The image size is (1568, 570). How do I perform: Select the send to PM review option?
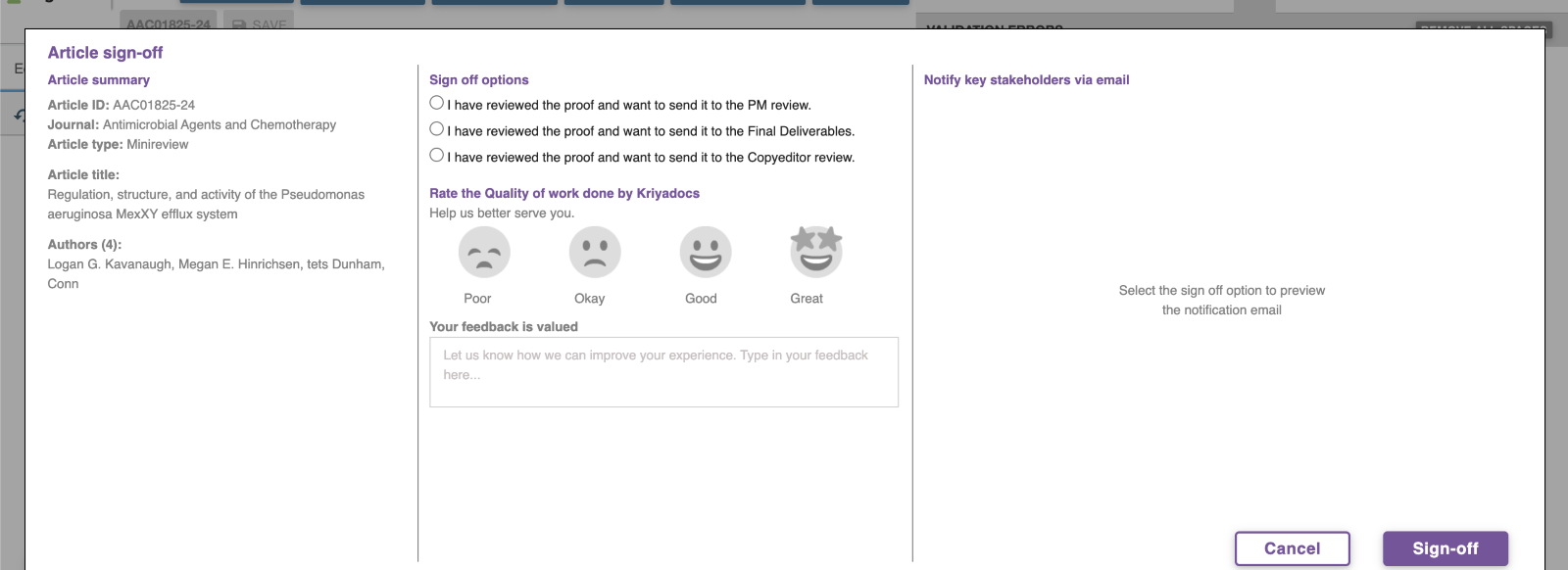point(437,103)
